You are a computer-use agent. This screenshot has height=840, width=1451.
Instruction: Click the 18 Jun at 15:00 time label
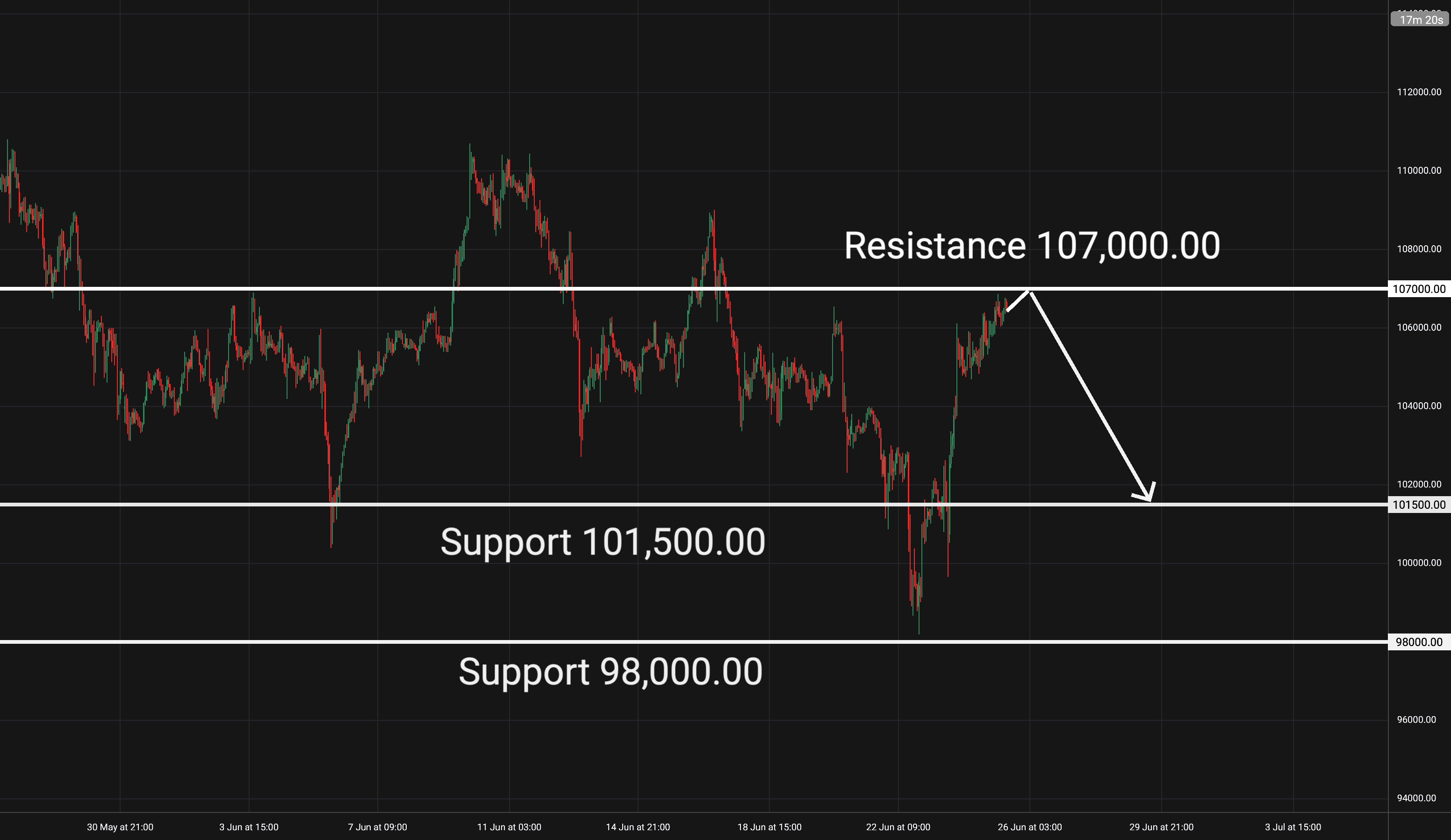tap(769, 827)
